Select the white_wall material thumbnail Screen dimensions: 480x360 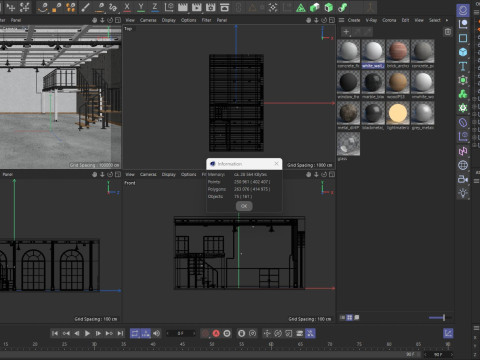(x=373, y=51)
